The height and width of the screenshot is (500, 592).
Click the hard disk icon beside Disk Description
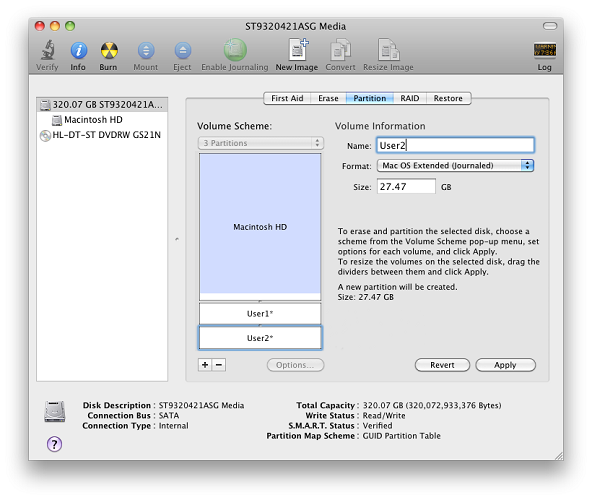55,411
